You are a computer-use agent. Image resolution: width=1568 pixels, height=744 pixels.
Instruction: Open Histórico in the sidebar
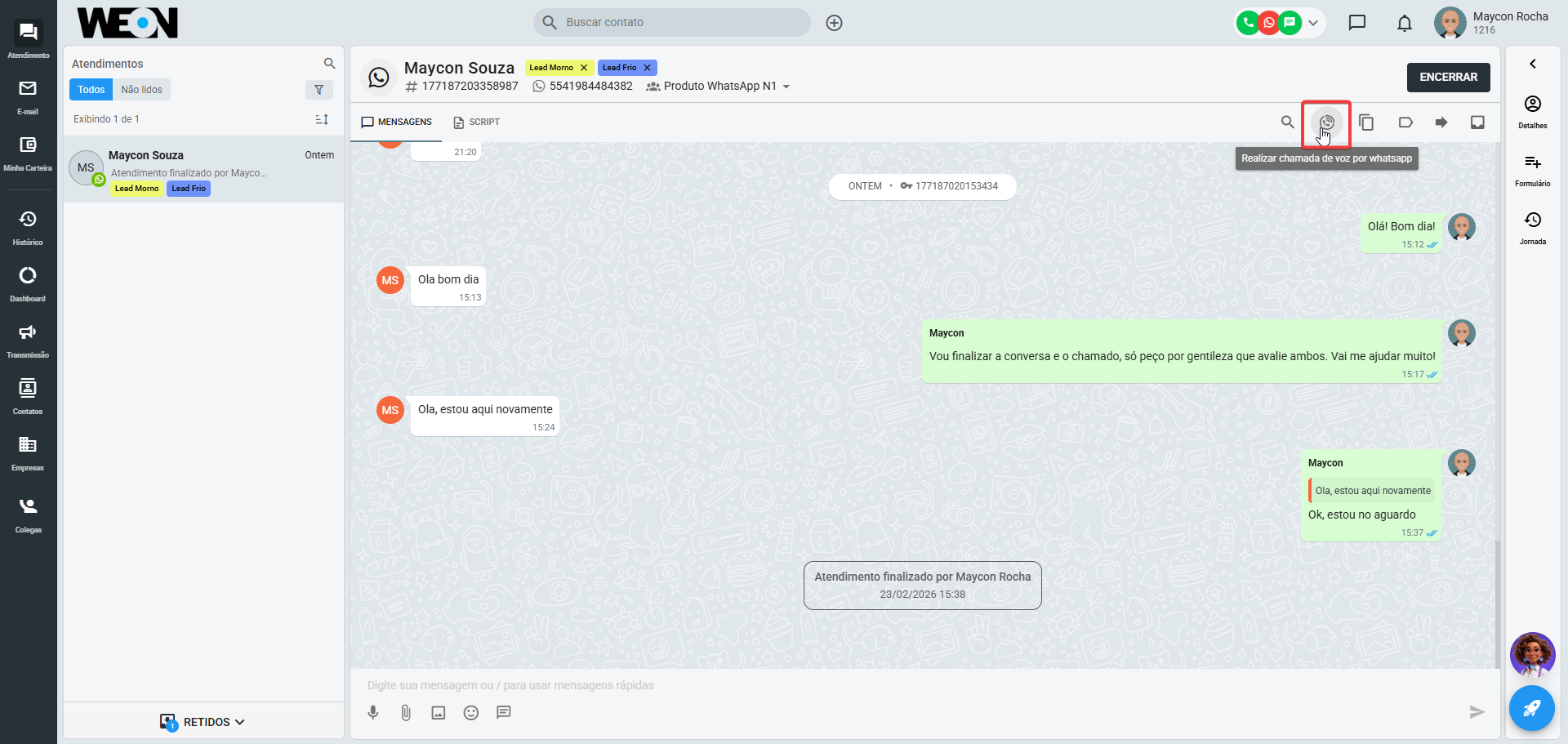click(28, 227)
